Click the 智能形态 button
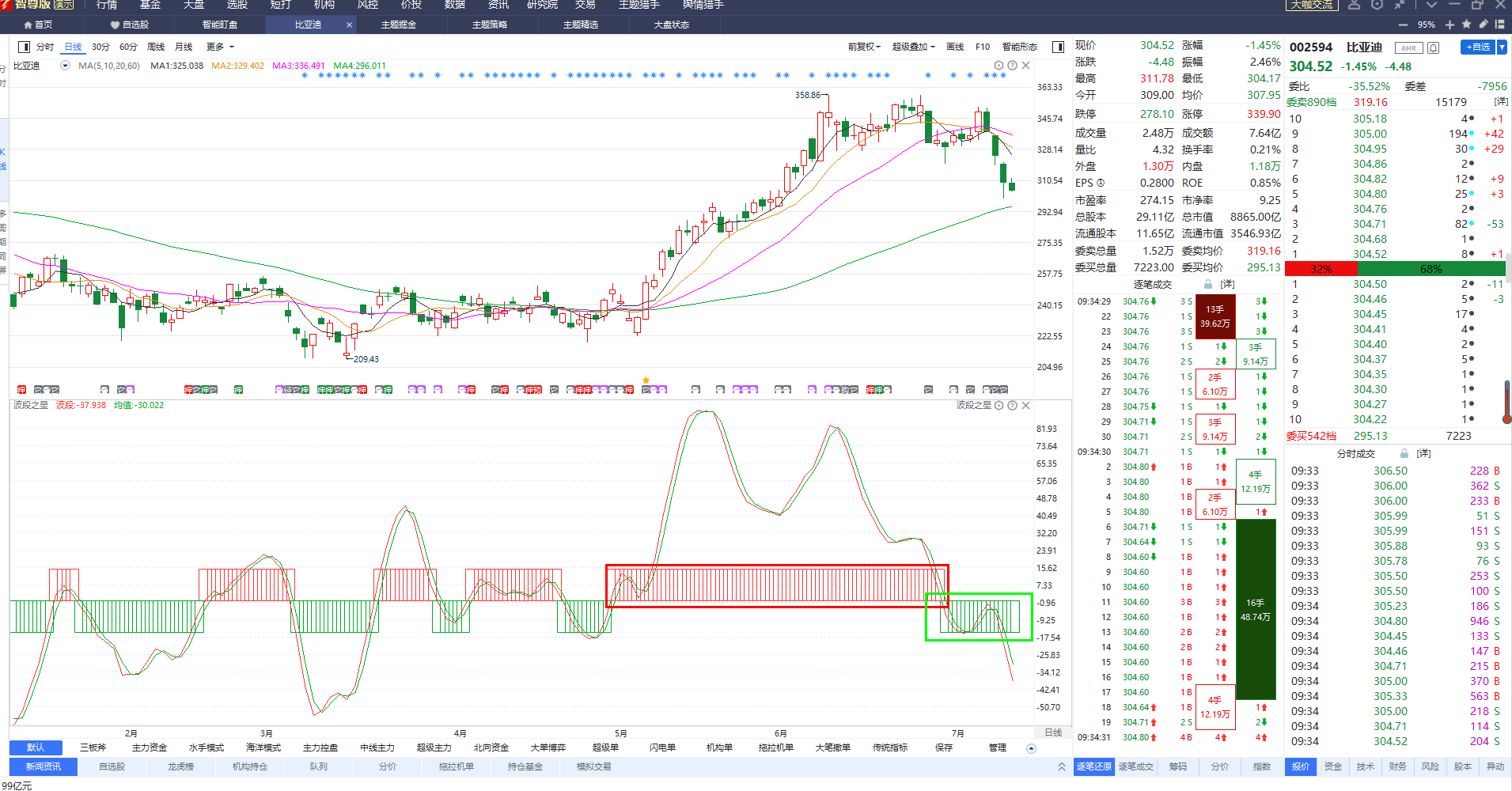 click(1019, 47)
